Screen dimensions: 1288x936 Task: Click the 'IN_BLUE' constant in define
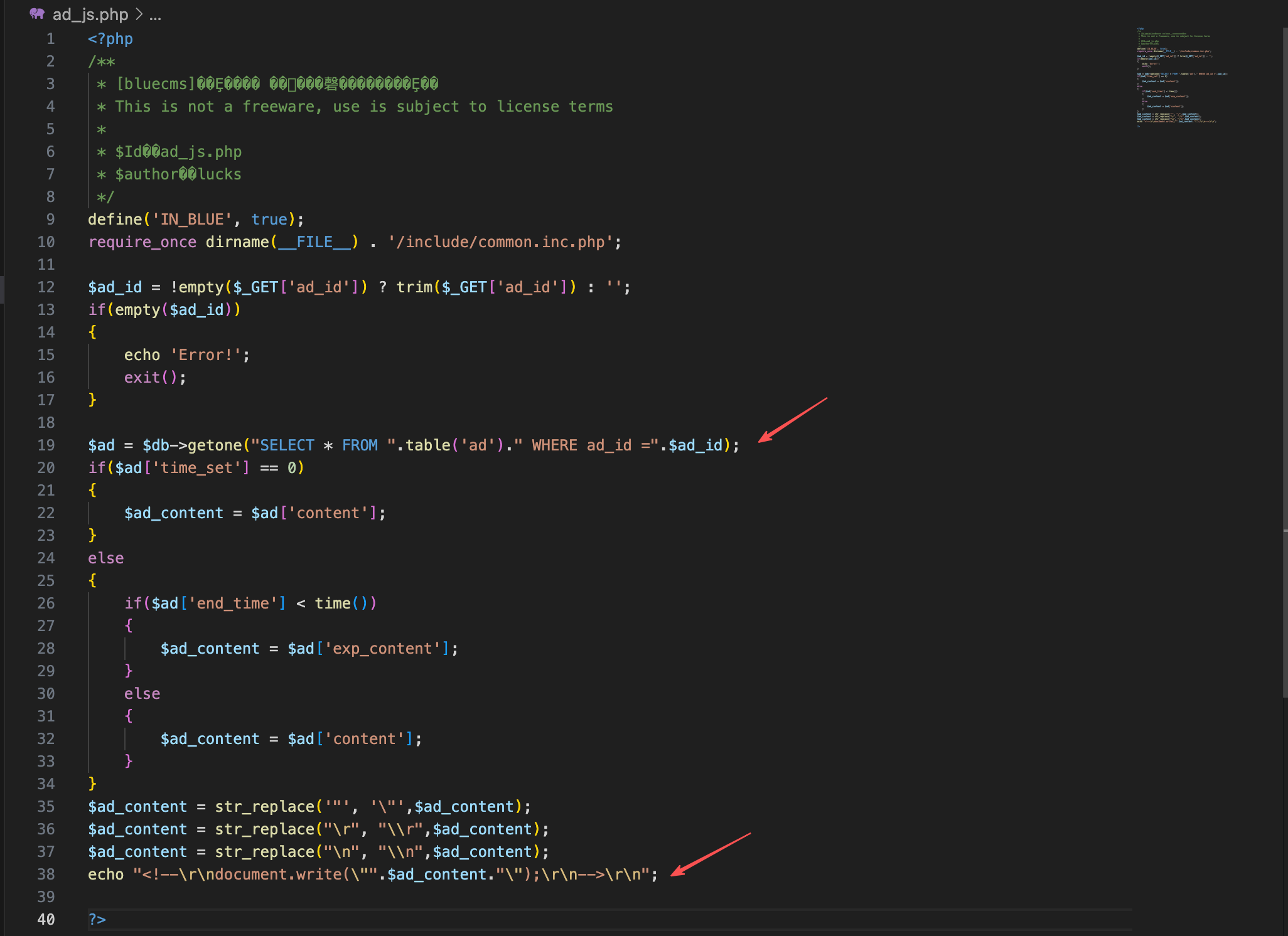coord(192,220)
